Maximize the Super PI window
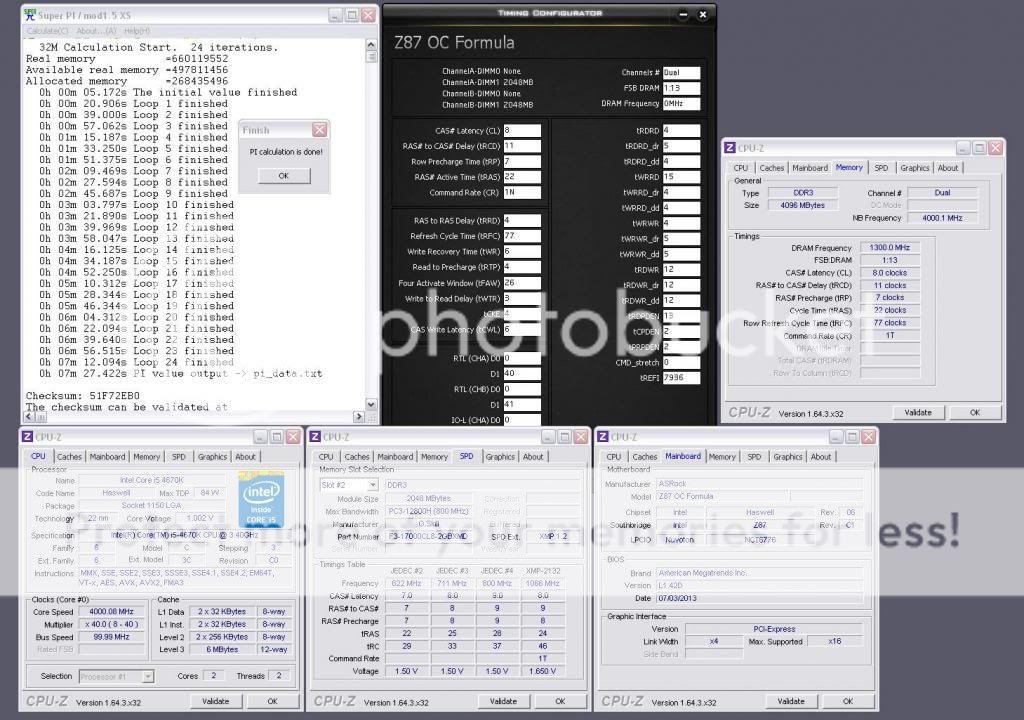This screenshot has width=1024, height=720. coord(351,15)
